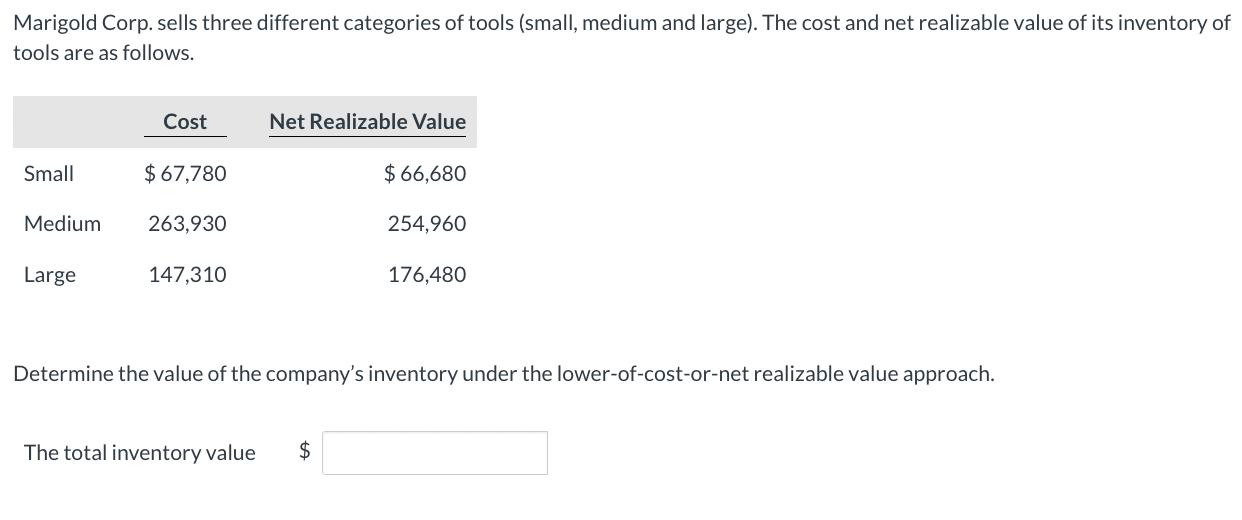Click the Medium cost value 263,930
The image size is (1242, 520).
pos(188,224)
